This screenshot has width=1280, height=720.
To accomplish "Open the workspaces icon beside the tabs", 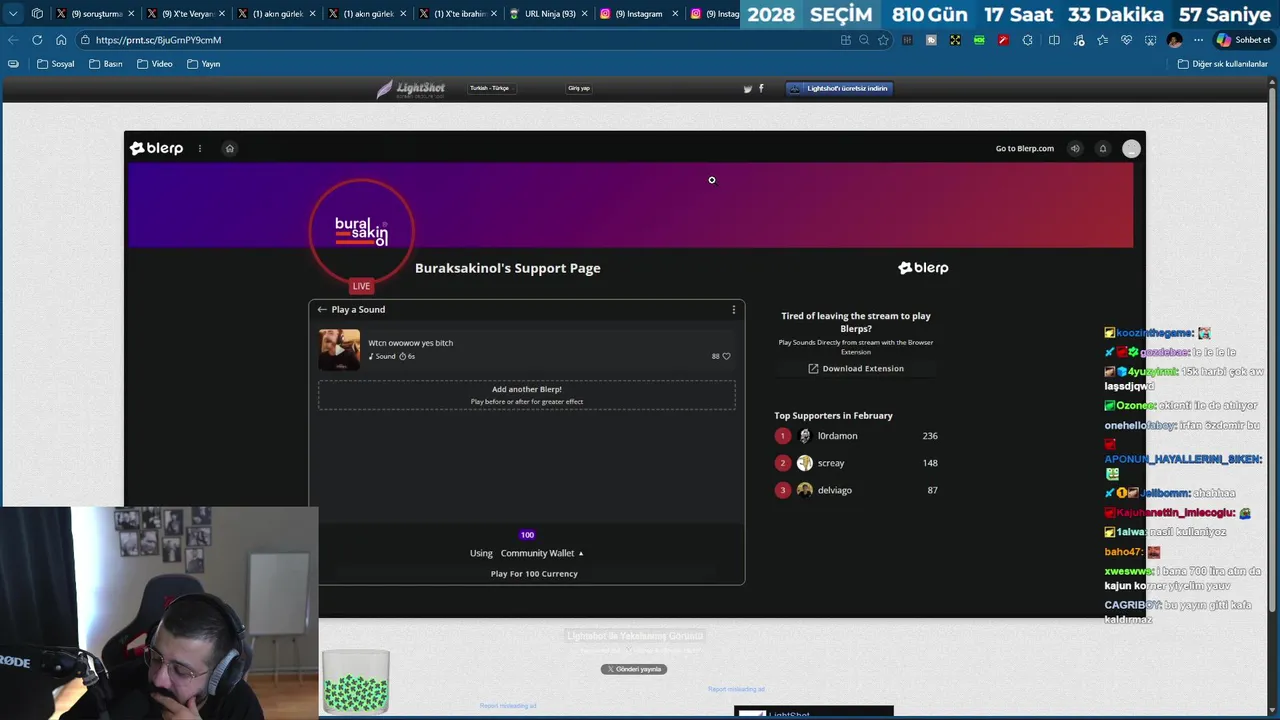I will coord(37,14).
